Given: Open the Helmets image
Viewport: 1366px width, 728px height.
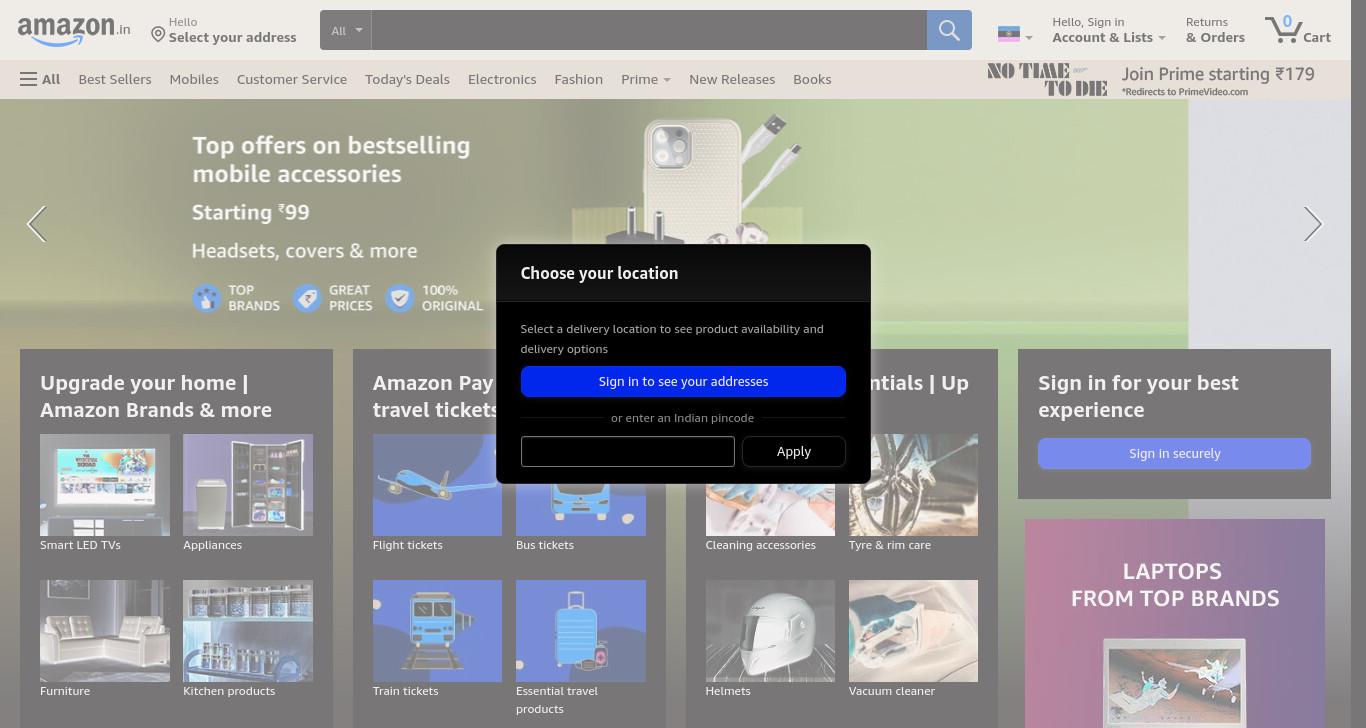Looking at the screenshot, I should (x=770, y=631).
